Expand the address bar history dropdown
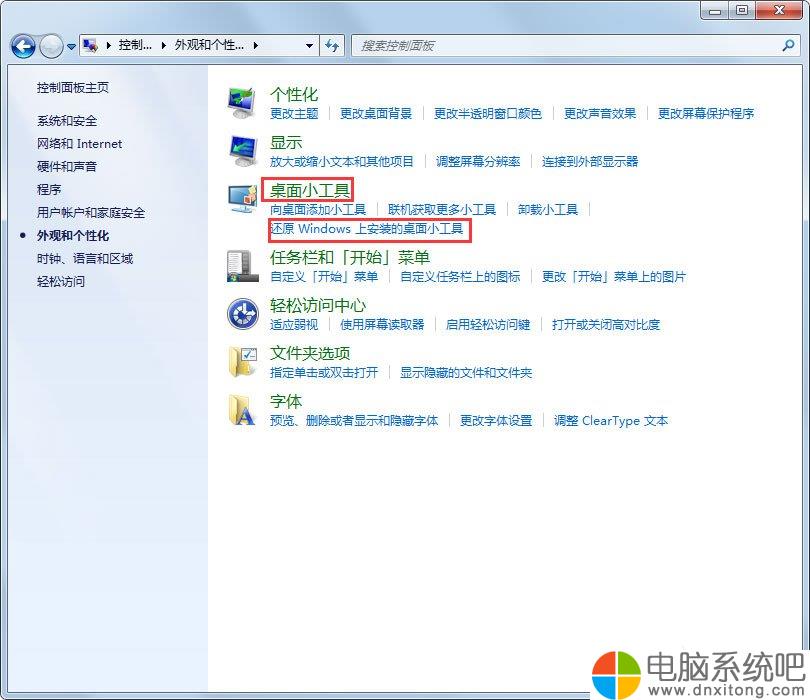810x700 pixels. 309,45
